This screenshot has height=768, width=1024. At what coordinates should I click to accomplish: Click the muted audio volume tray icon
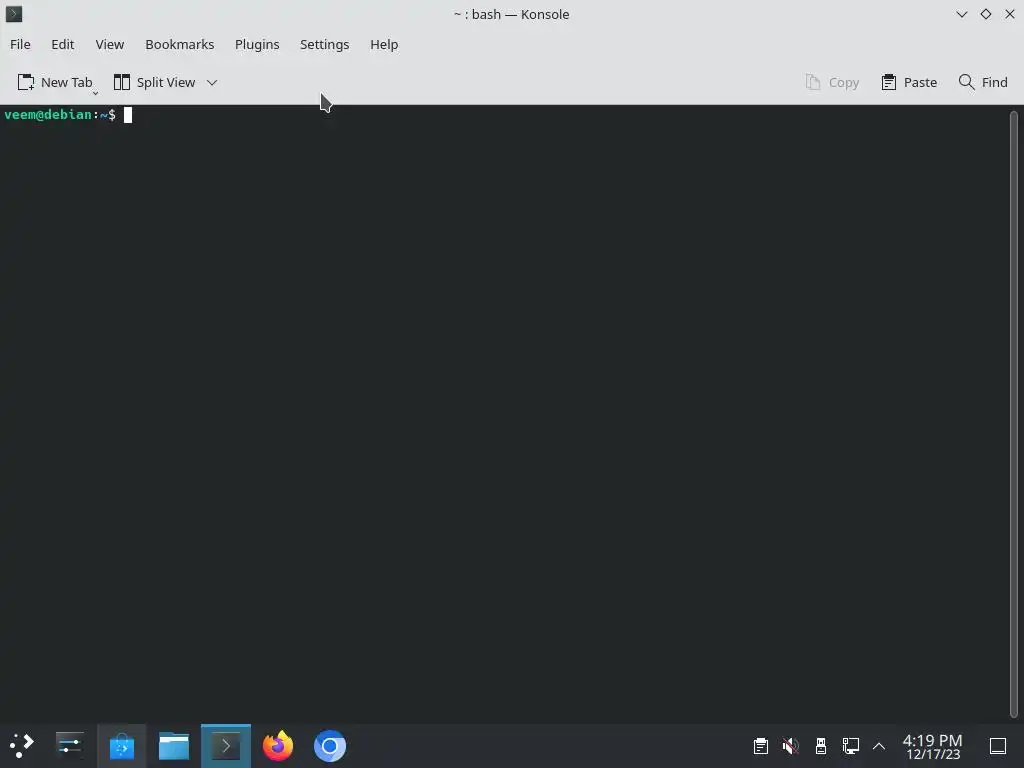tap(791, 746)
